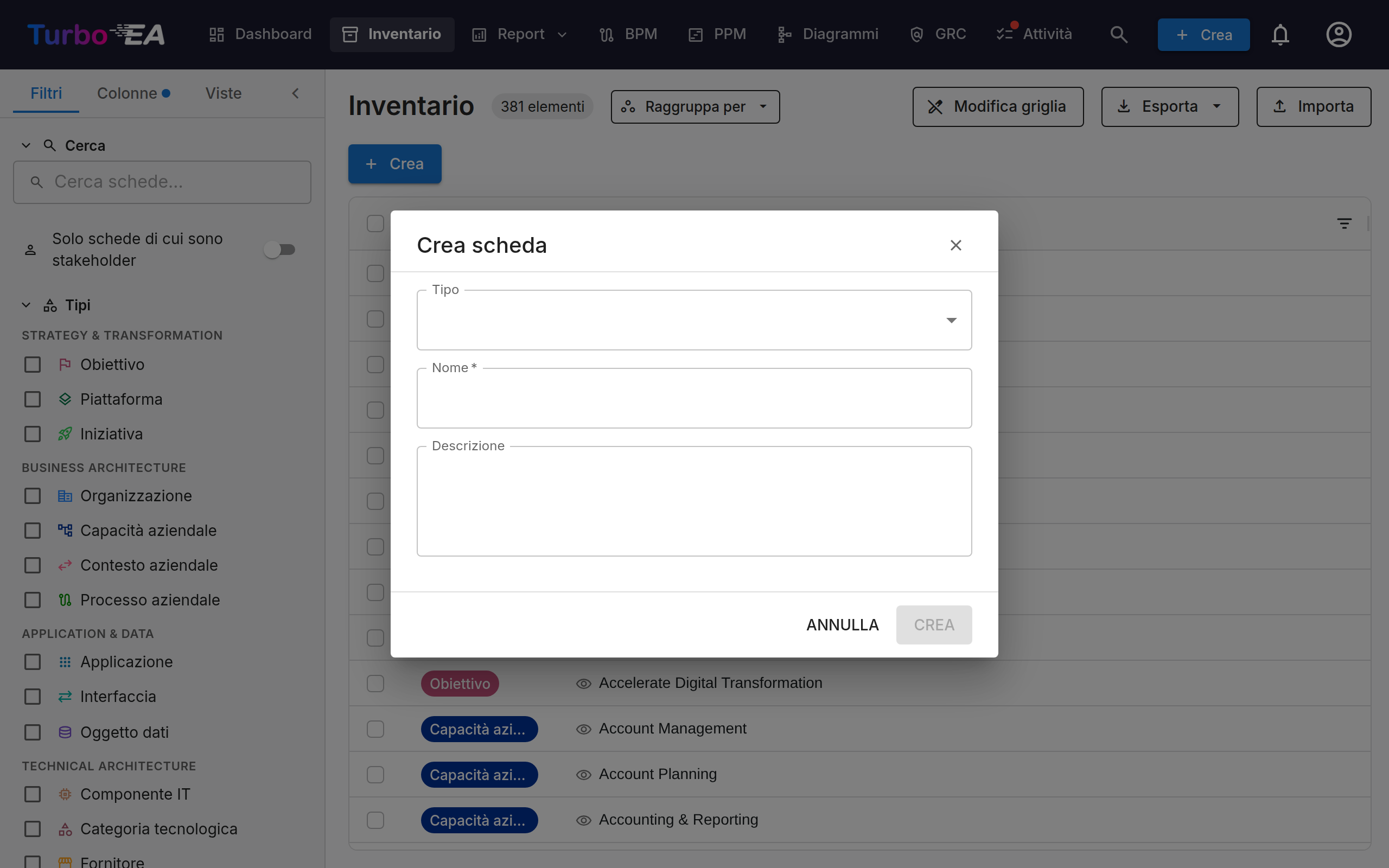Click the Attività tasks icon
The width and height of the screenshot is (1389, 868).
pyautogui.click(x=1004, y=34)
